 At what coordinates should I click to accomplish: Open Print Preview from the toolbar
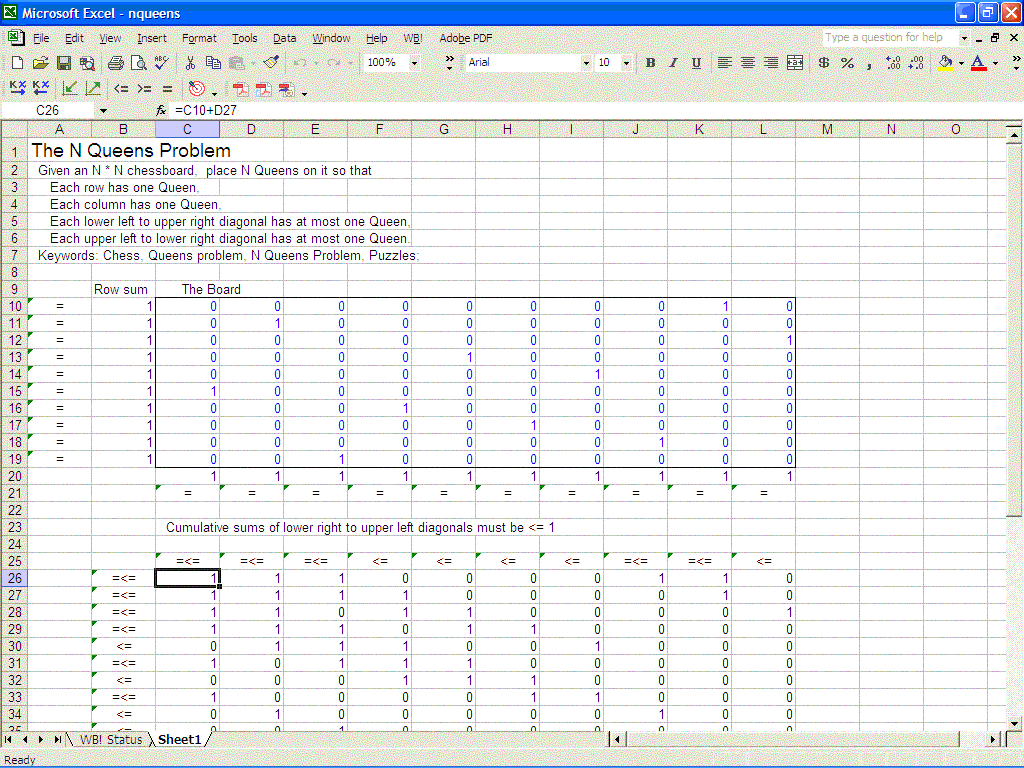point(138,63)
